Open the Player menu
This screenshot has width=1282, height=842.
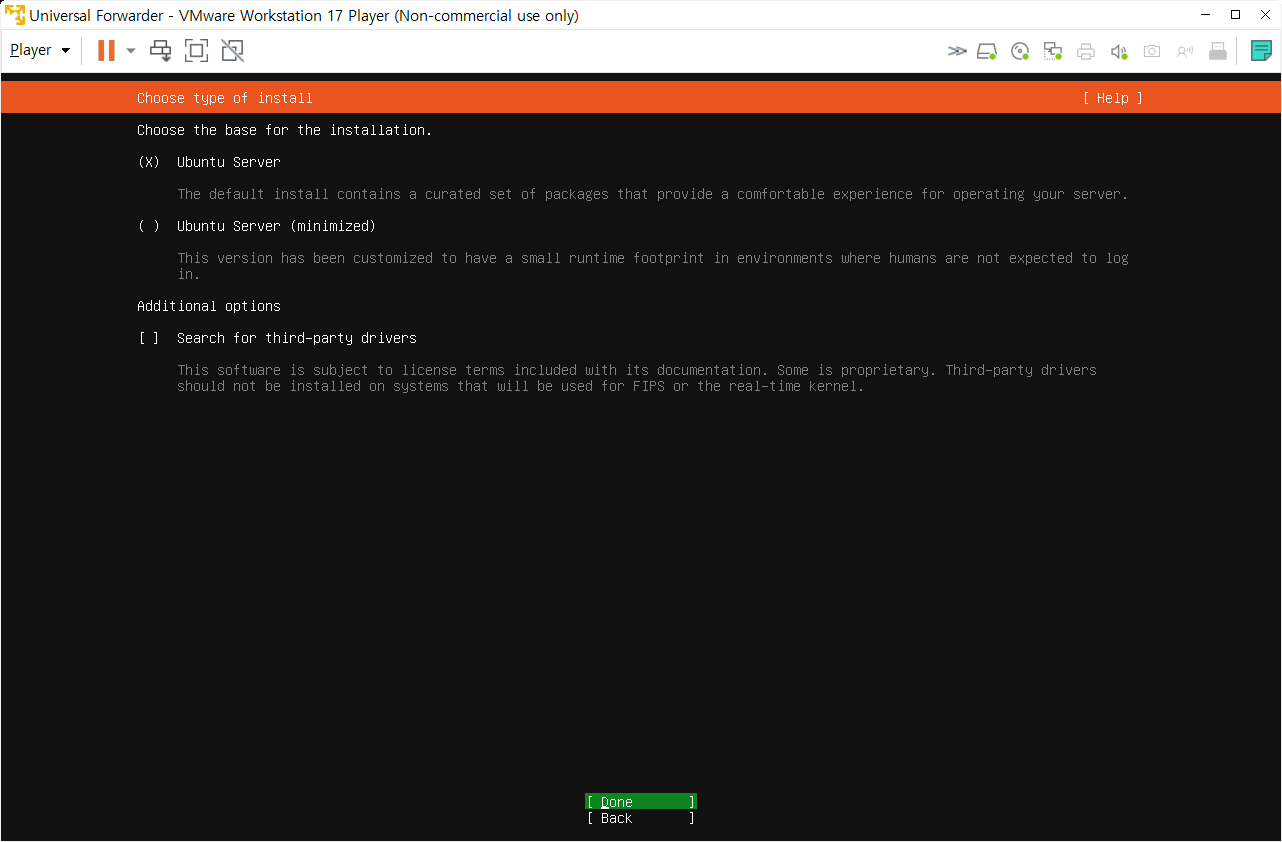40,50
